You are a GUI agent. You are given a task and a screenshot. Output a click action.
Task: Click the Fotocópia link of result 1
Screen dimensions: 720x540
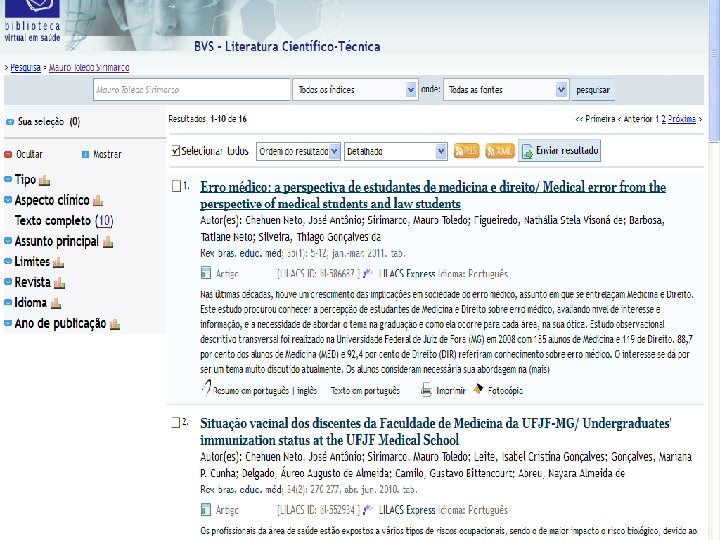[505, 390]
